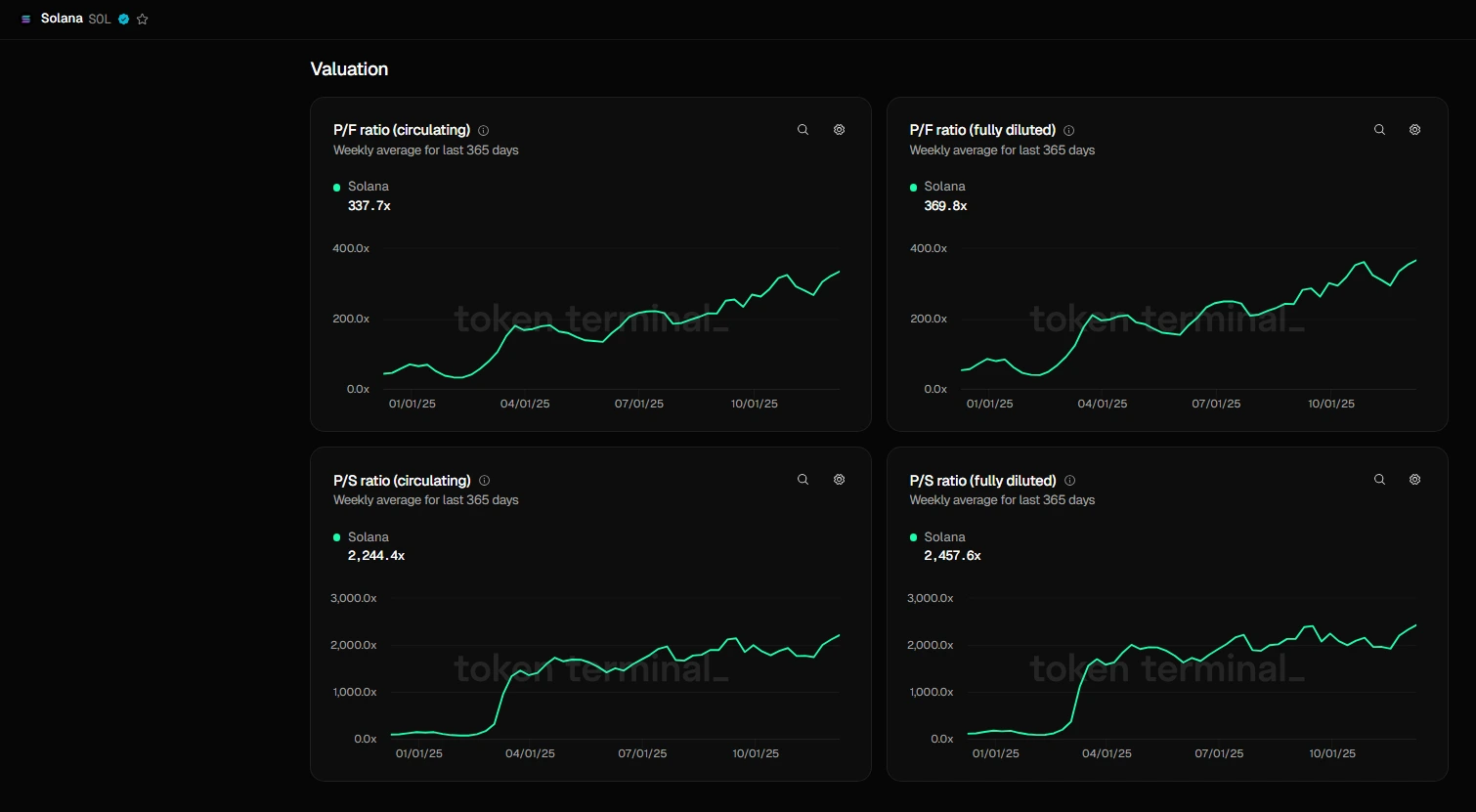
Task: Click info icon beside P/S ratio (fully diluted) title
Action: 1069,481
